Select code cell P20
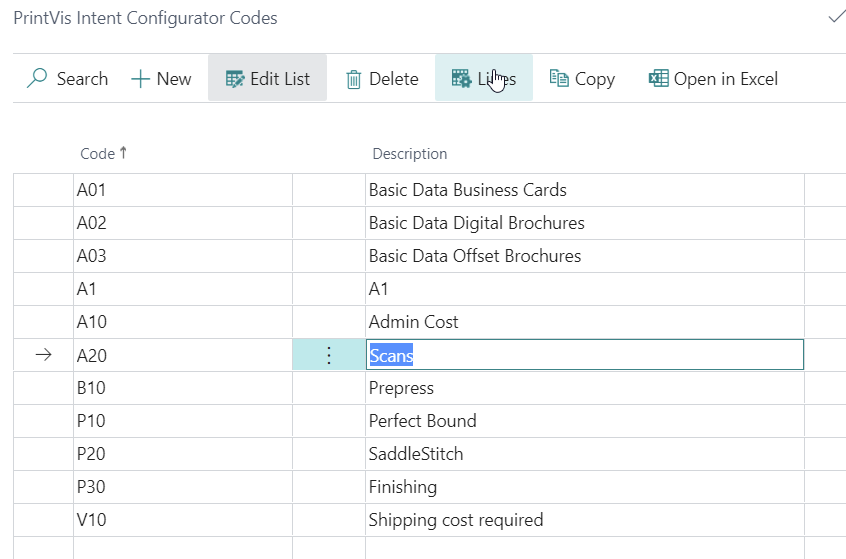The height and width of the screenshot is (559, 846). [183, 454]
